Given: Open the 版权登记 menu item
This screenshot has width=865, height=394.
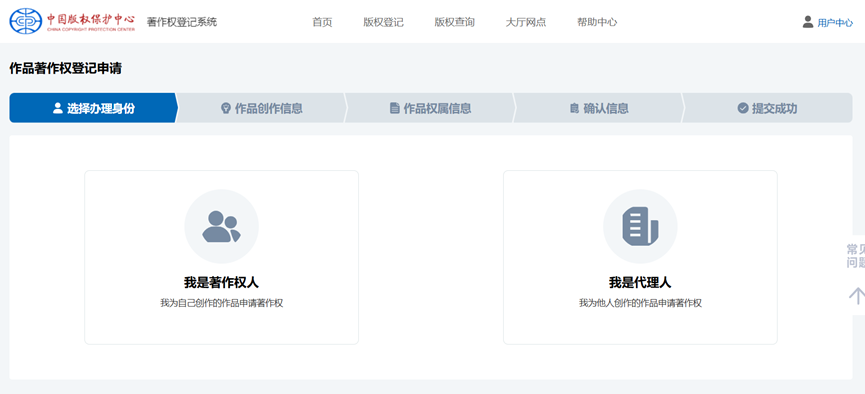Looking at the screenshot, I should pyautogui.click(x=383, y=23).
